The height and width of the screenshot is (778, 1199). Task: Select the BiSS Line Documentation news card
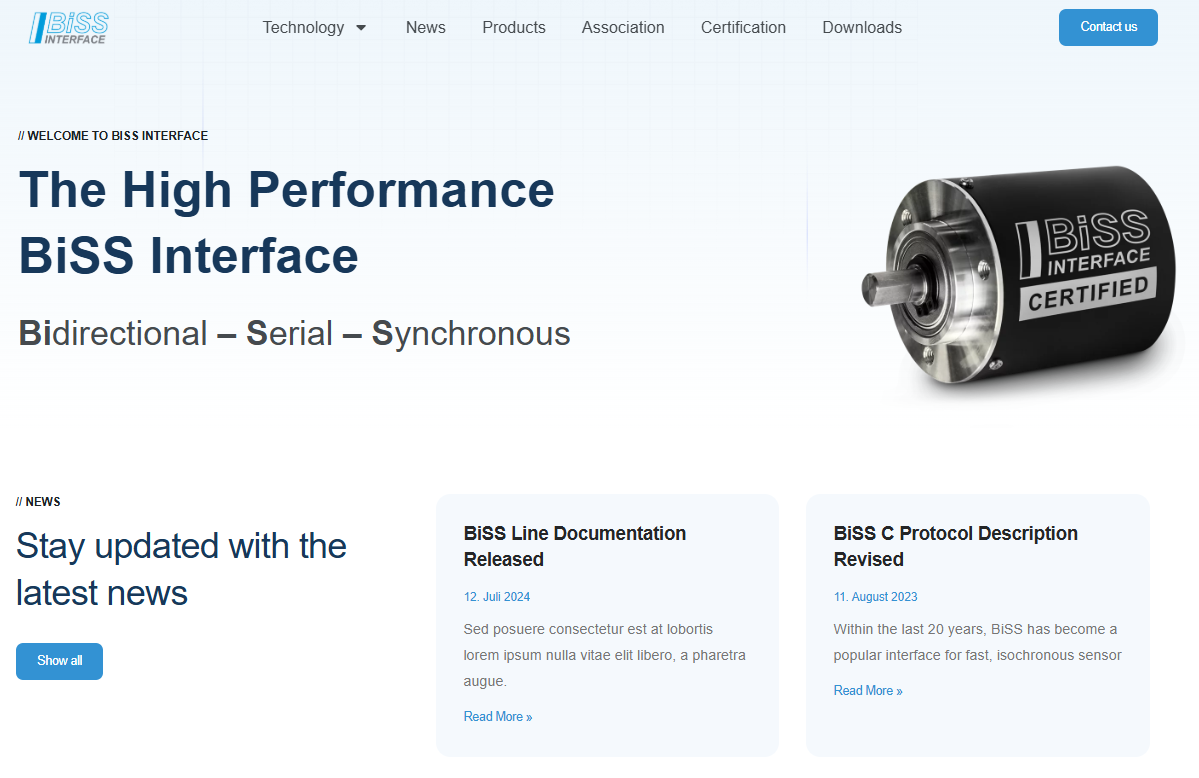607,624
